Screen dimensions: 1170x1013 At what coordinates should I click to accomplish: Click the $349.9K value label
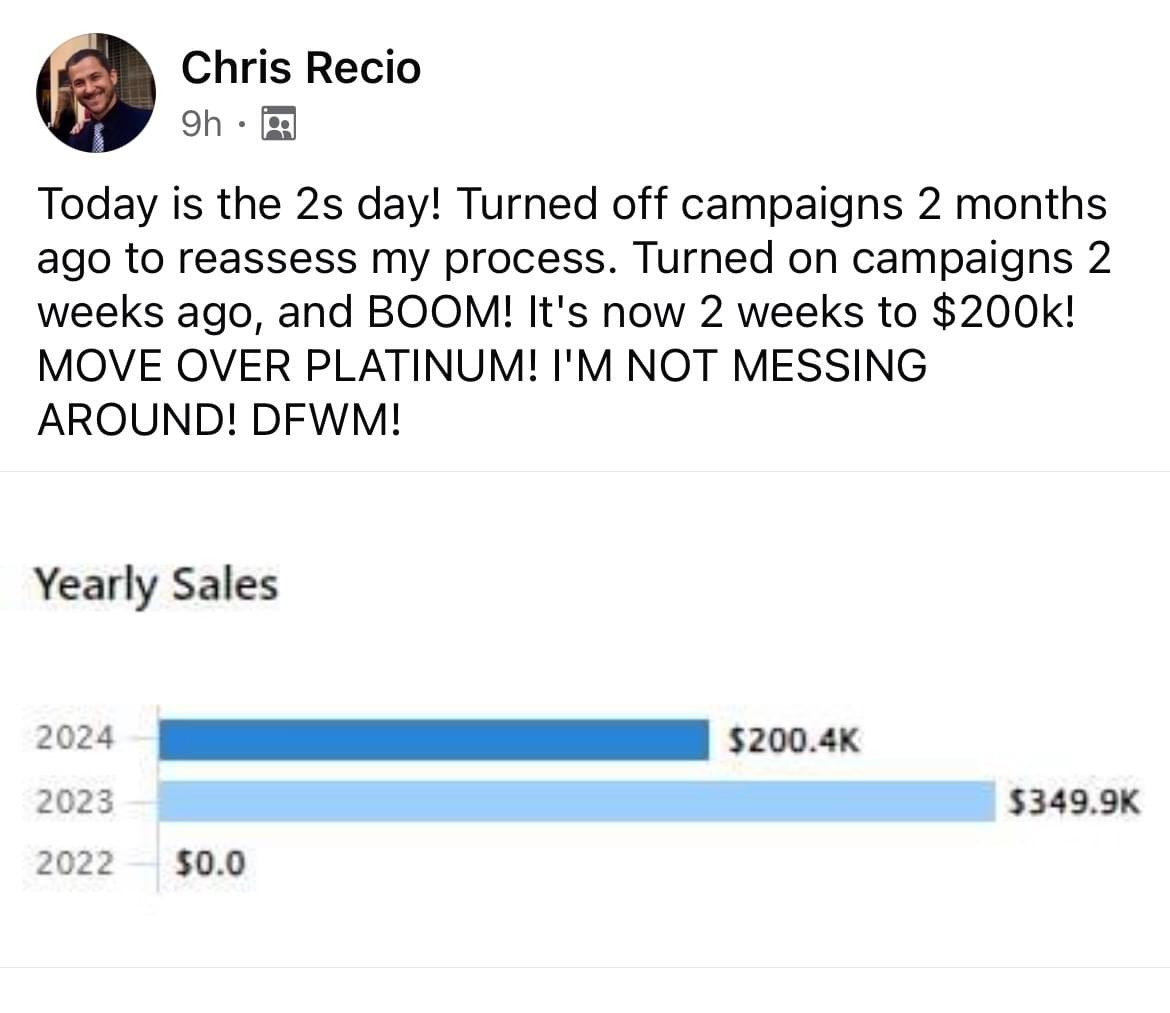pos(1074,803)
